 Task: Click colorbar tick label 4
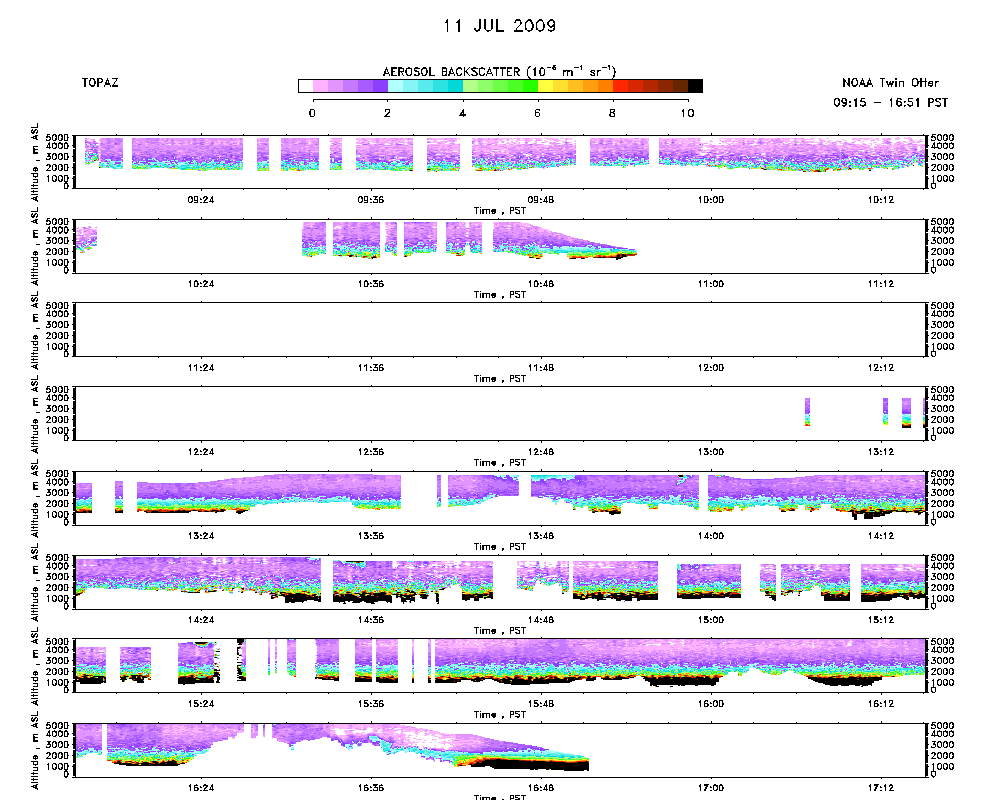click(x=462, y=113)
